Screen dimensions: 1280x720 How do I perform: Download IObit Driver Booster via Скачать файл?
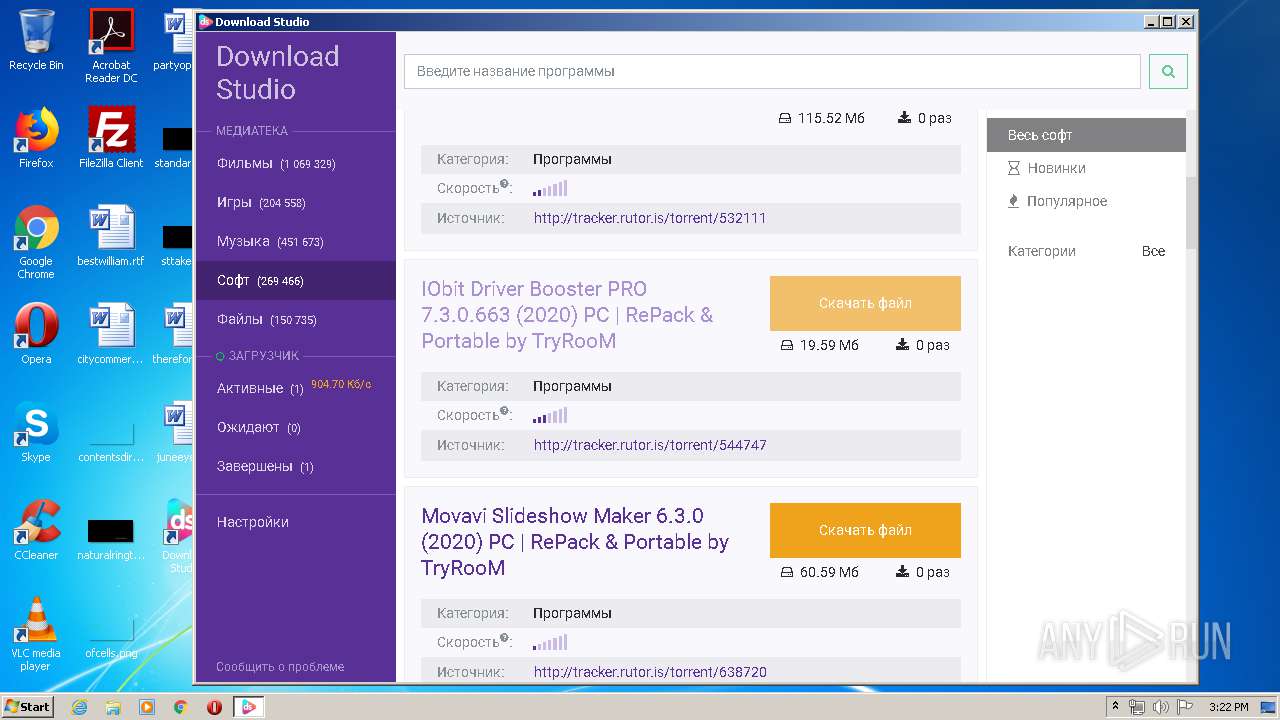(865, 303)
